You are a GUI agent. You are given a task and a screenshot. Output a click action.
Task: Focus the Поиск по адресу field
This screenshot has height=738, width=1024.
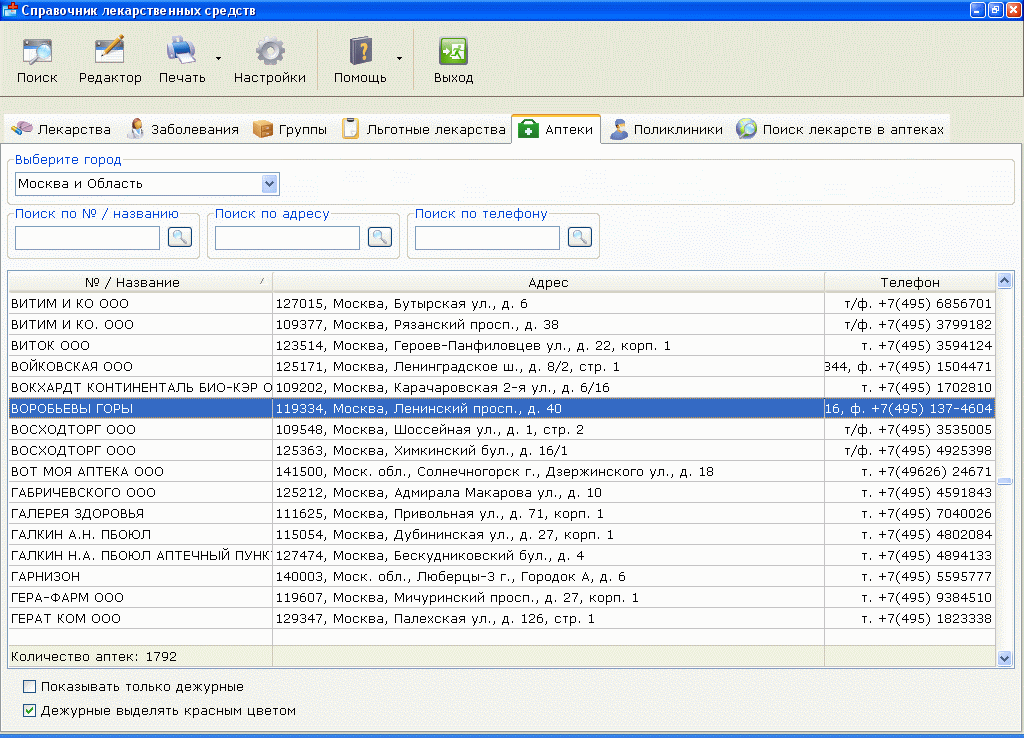coord(287,238)
